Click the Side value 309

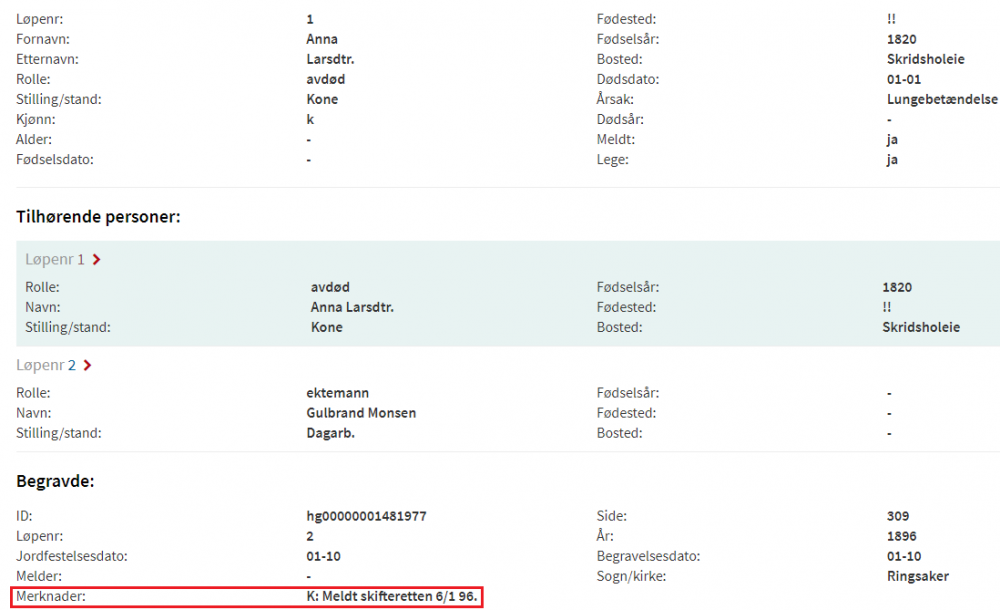click(x=898, y=516)
